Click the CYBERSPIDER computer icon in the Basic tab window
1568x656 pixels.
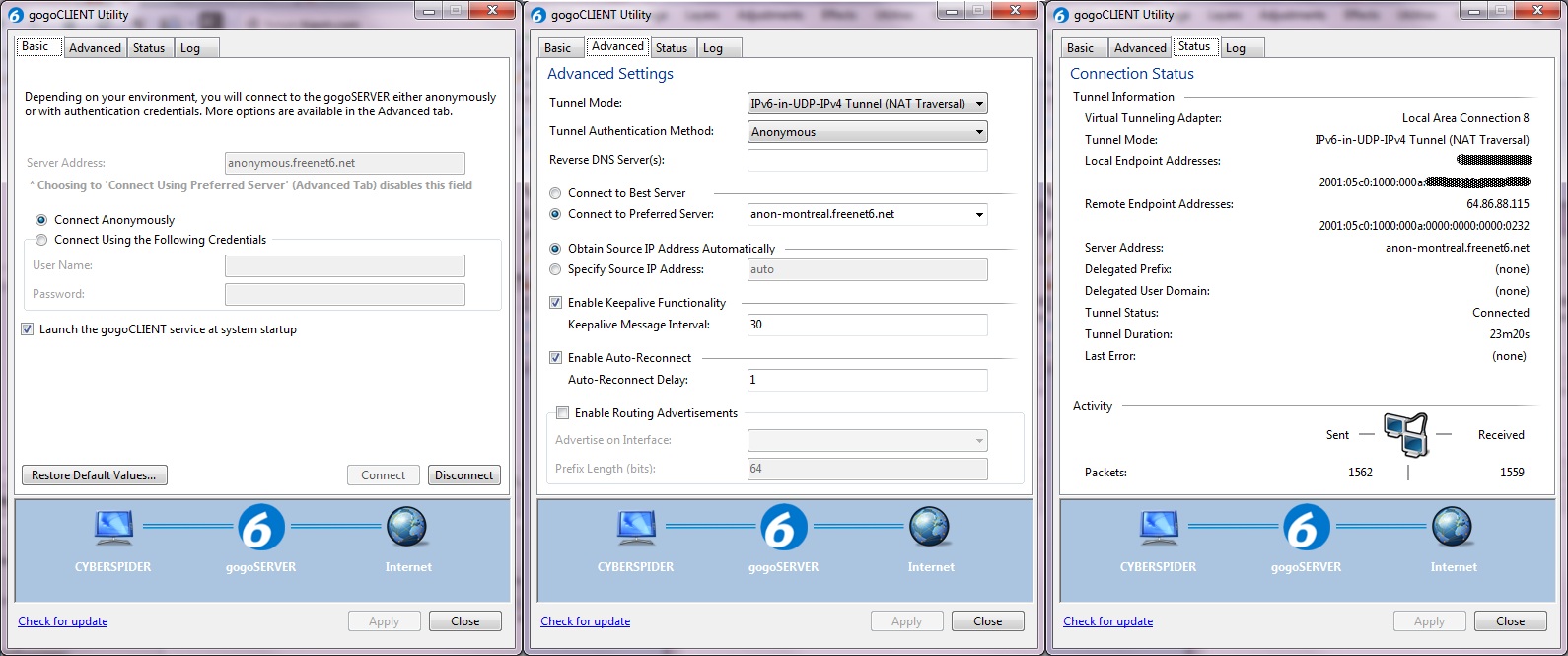click(113, 528)
